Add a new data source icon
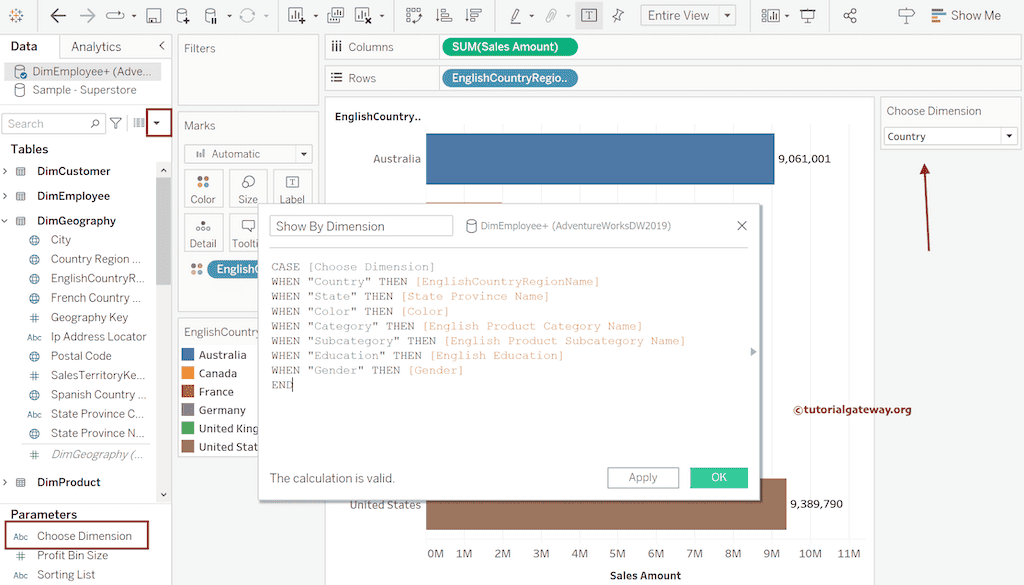The width and height of the screenshot is (1024, 585). coord(183,16)
